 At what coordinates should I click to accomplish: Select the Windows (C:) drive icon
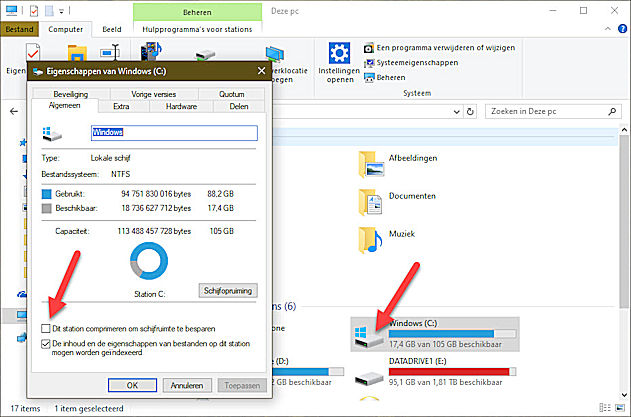369,335
